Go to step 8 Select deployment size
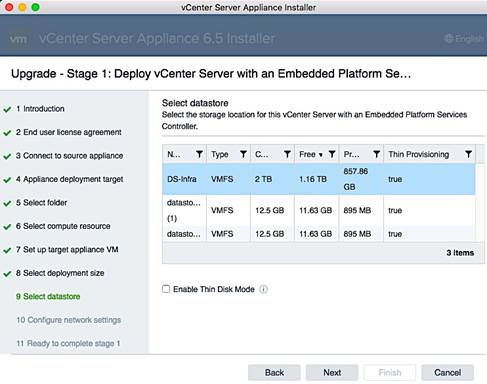 tap(60, 273)
